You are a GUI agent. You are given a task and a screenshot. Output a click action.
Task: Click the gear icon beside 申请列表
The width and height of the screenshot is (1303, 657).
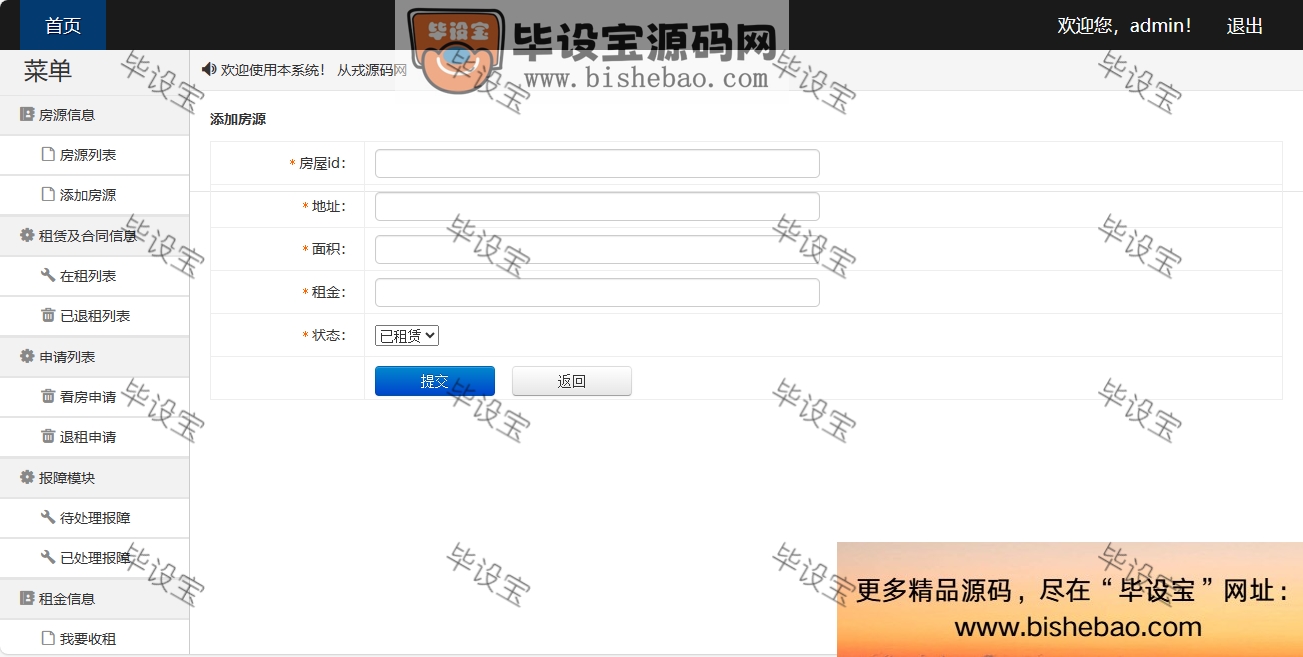click(27, 357)
